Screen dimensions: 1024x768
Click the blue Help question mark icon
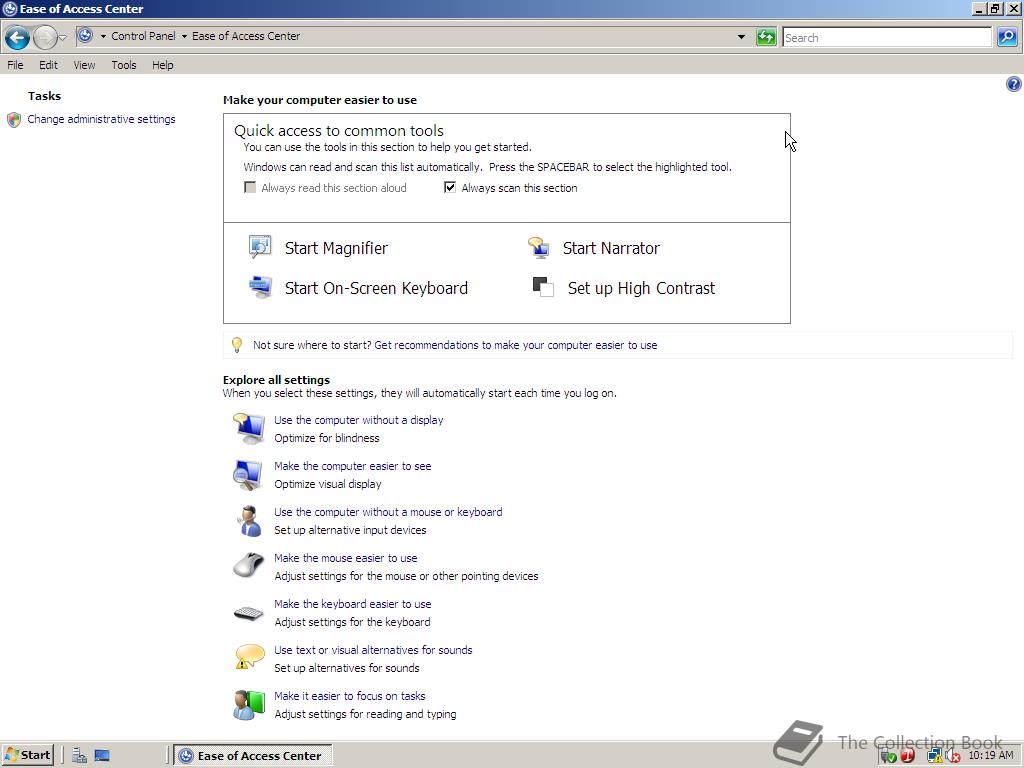point(1014,84)
